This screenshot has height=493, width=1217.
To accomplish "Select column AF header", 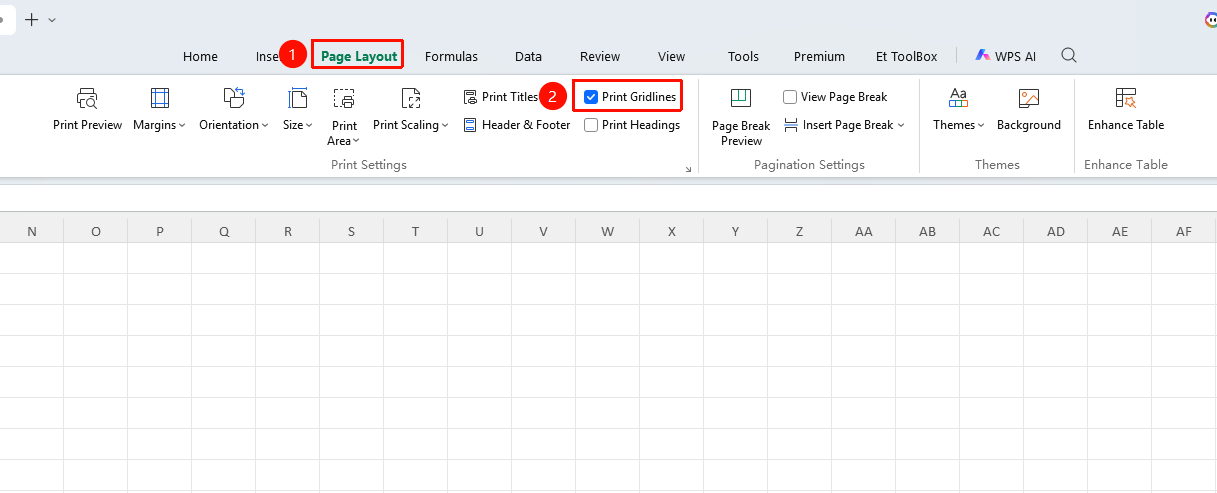I will 1184,231.
